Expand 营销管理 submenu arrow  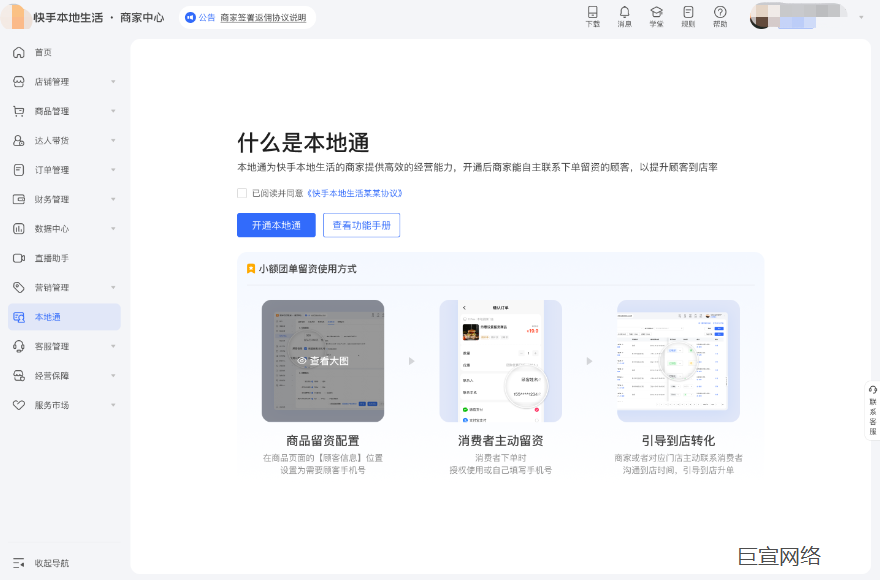pos(113,287)
